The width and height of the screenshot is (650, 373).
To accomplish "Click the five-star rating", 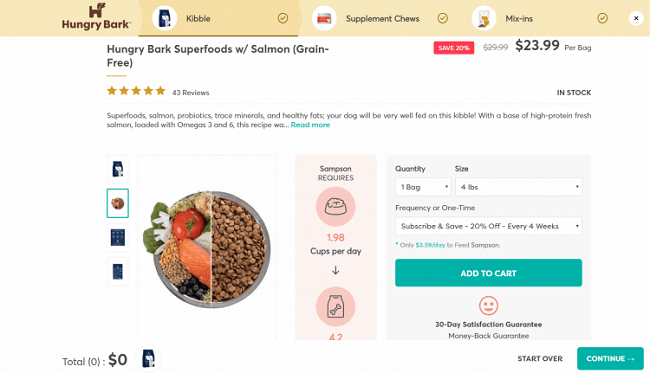I will (x=136, y=91).
